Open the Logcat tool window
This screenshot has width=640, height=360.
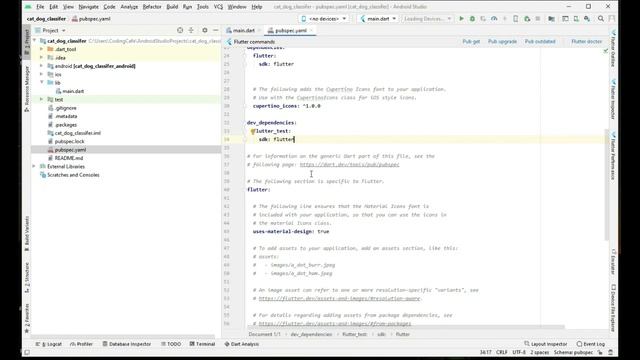tap(49, 344)
